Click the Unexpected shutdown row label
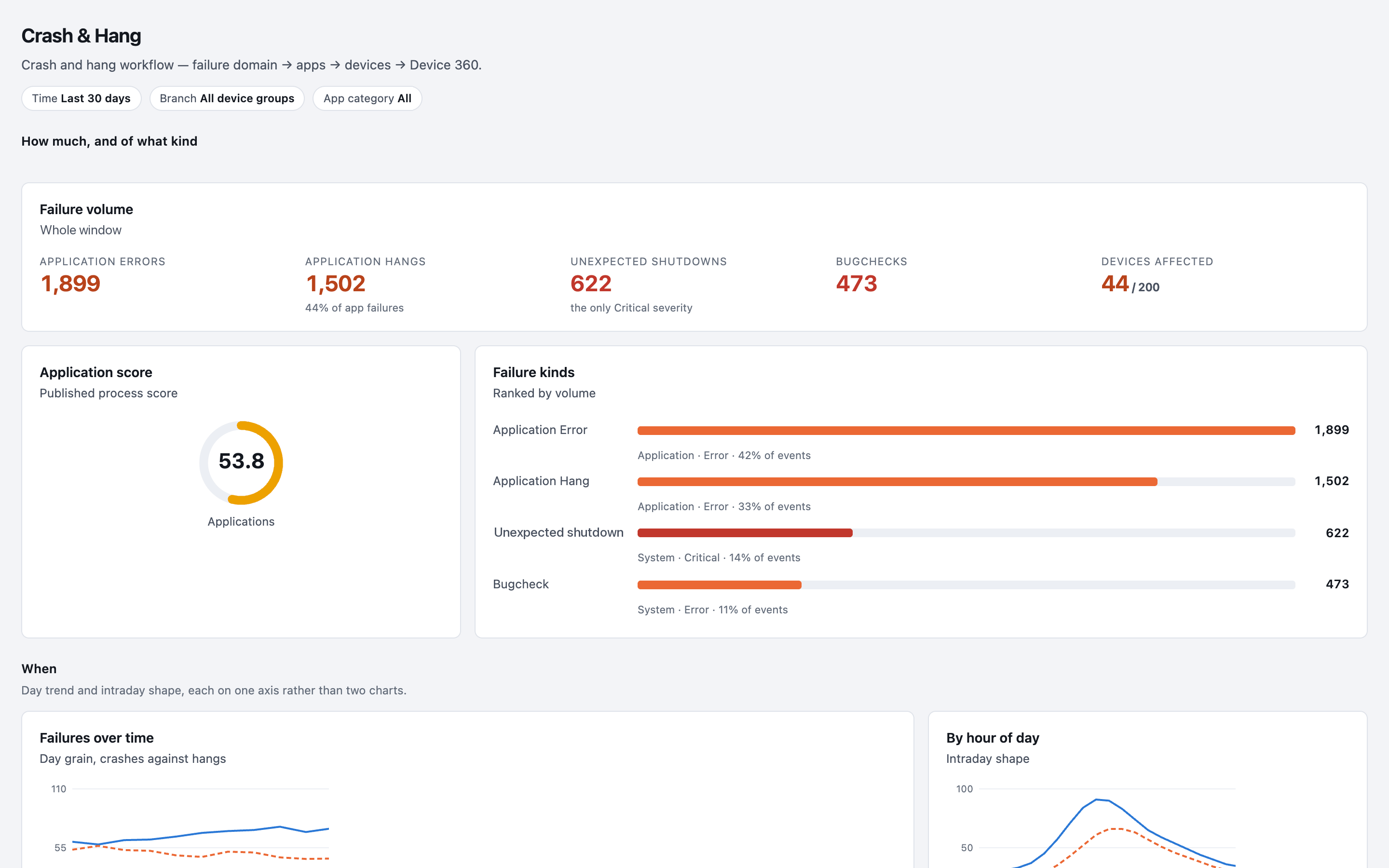This screenshot has height=868, width=1389. [558, 532]
